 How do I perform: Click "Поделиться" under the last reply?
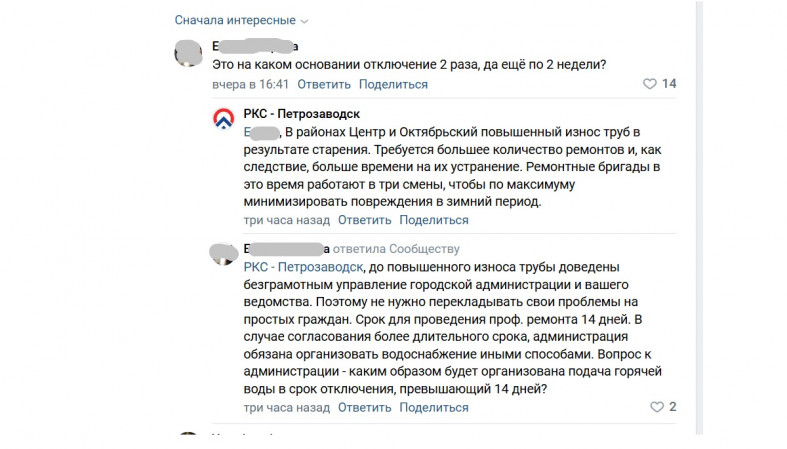pos(434,407)
